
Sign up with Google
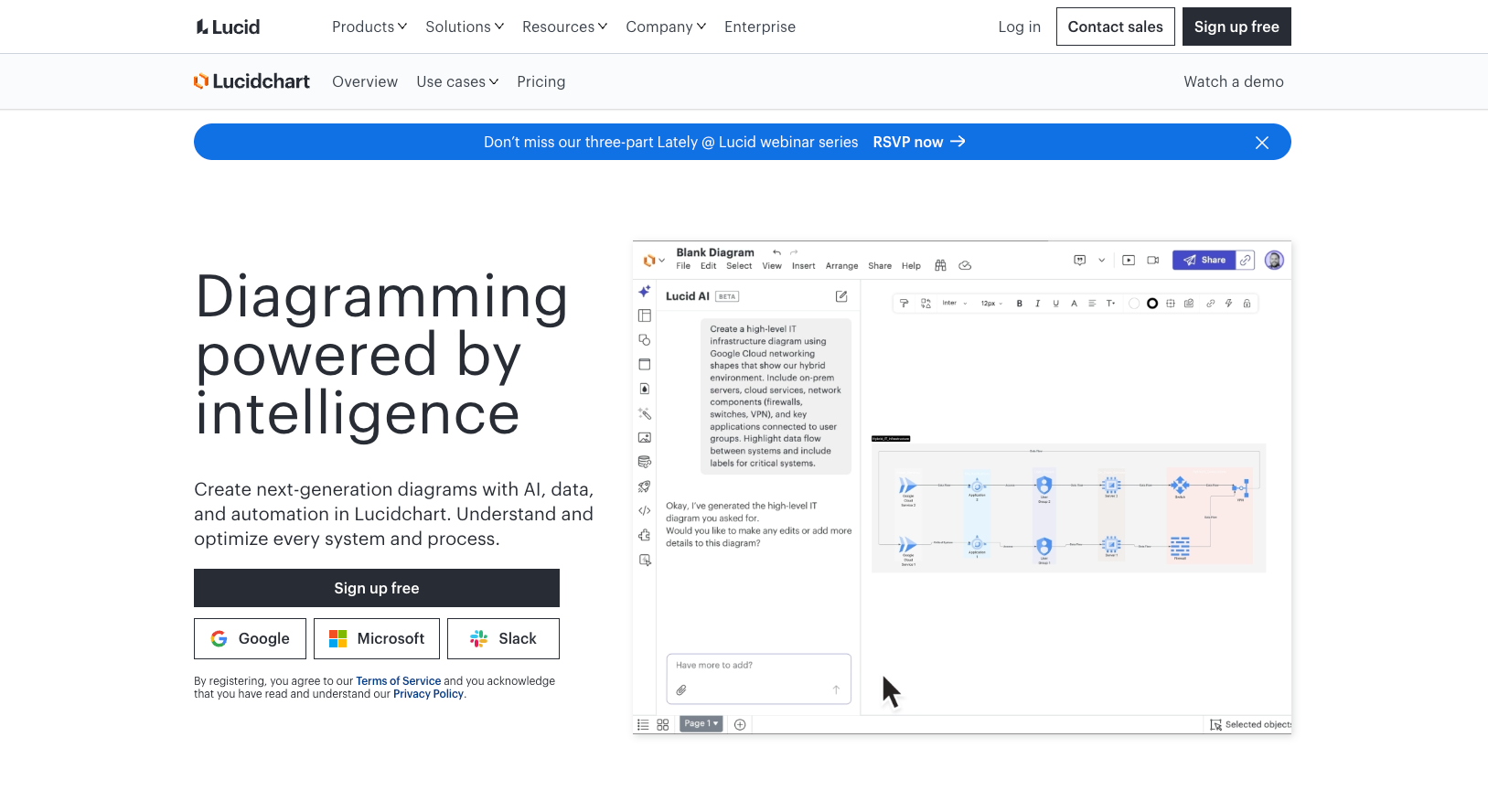[x=250, y=638]
